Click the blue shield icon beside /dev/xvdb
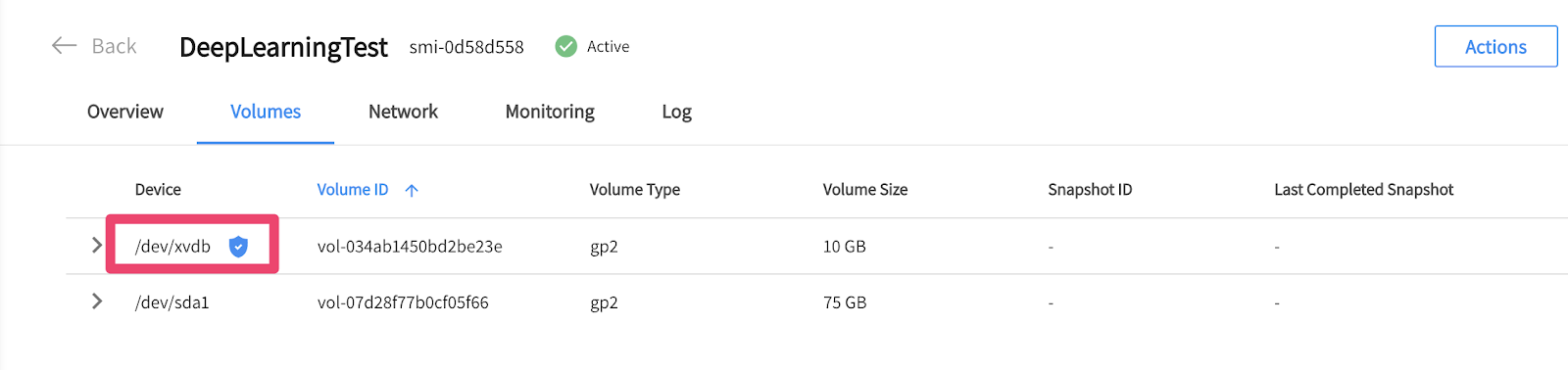Viewport: 1568px width, 370px height. coord(238,247)
